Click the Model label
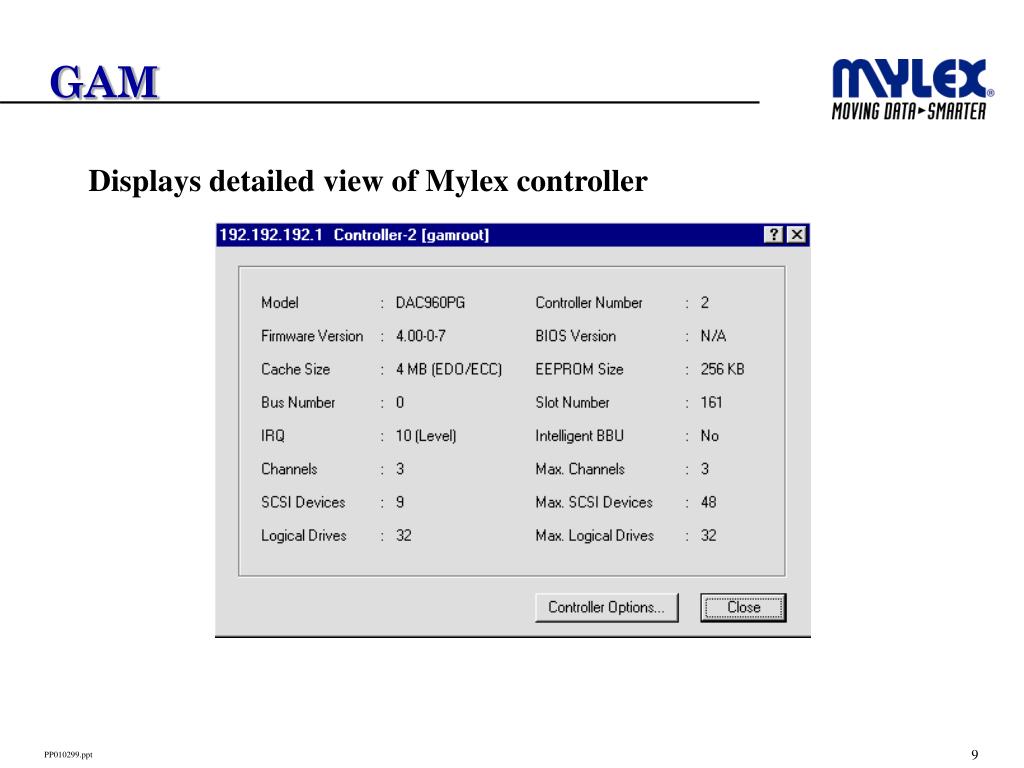1024x768 pixels. 280,303
